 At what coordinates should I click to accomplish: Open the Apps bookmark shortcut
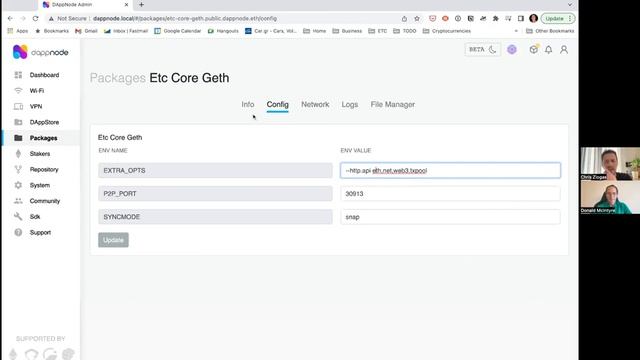point(18,31)
